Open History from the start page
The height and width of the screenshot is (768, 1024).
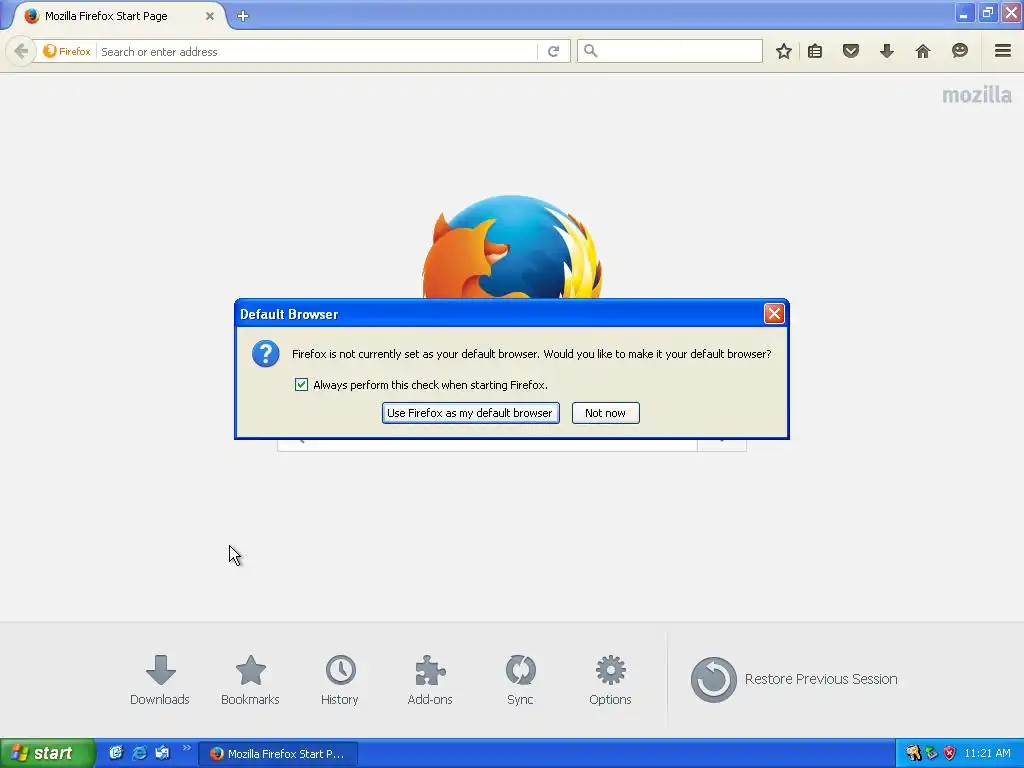tap(340, 680)
